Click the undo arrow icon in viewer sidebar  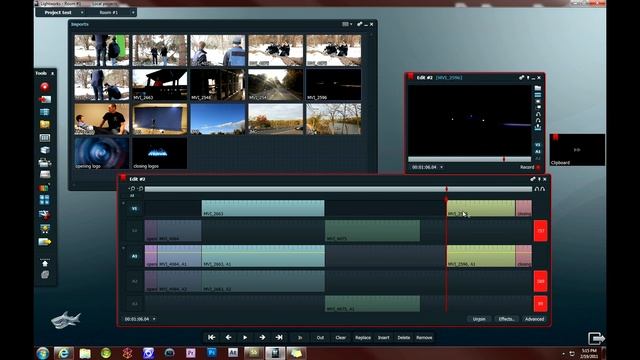(538, 114)
